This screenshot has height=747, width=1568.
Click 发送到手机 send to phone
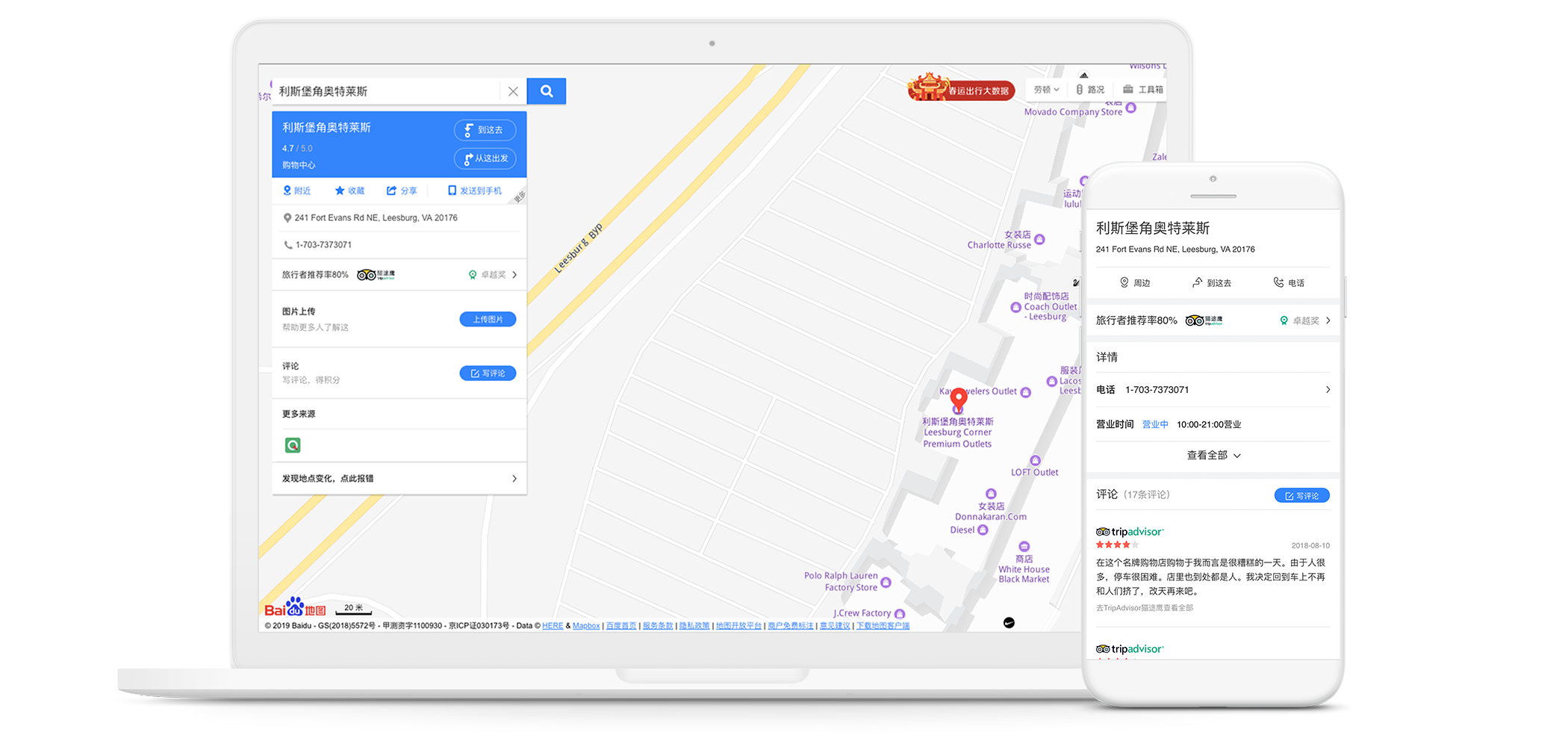[x=474, y=191]
